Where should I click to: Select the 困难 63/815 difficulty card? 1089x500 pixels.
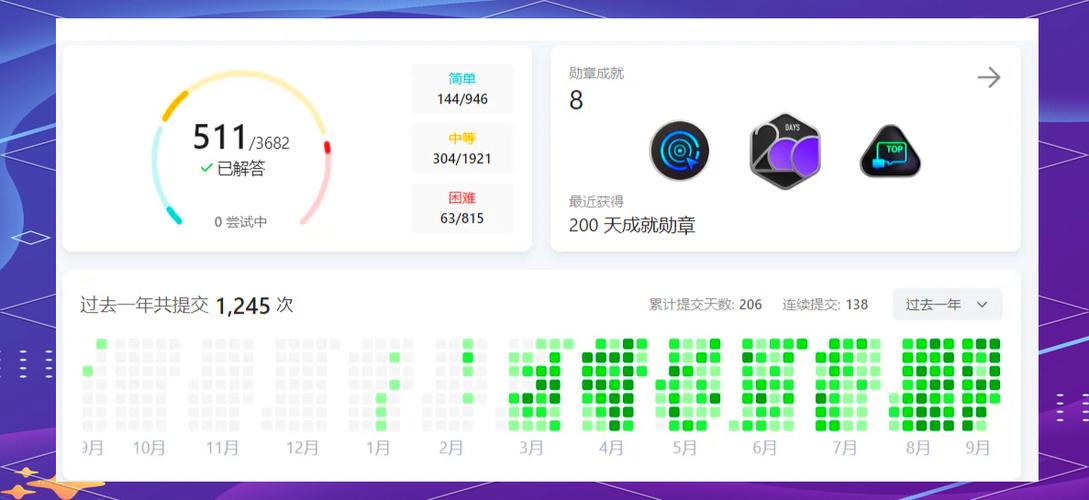point(463,208)
